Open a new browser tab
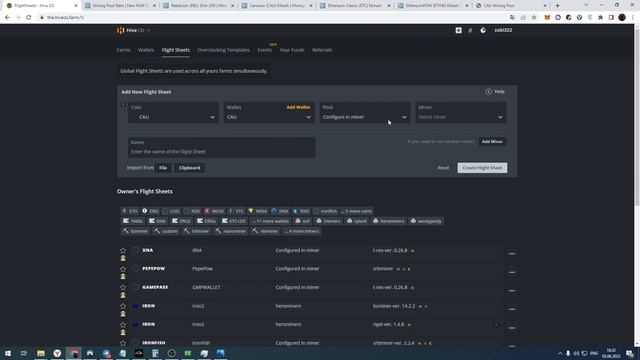Image resolution: width=640 pixels, height=360 pixels. [x=558, y=6]
